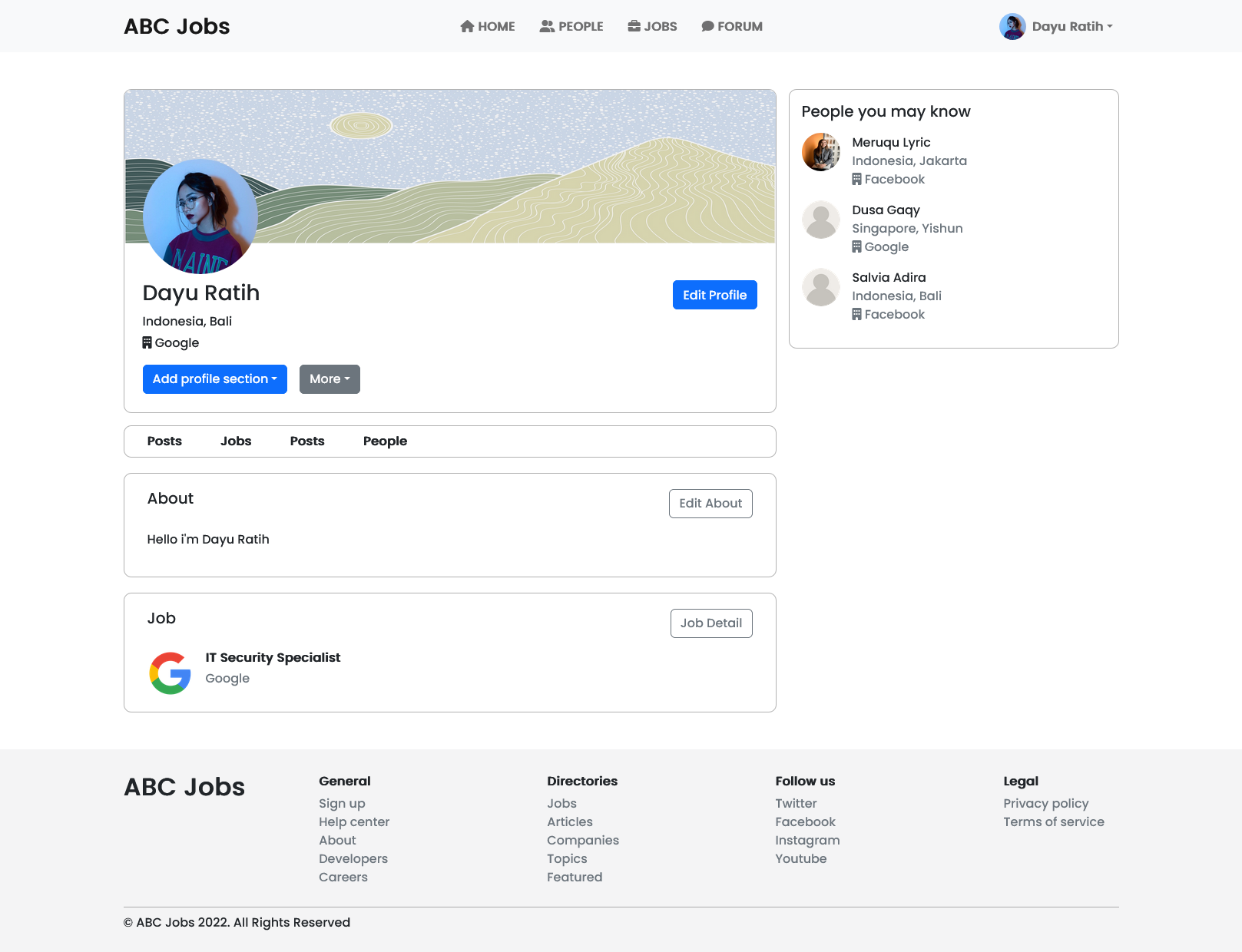Open Salvia Adira name link

point(889,277)
